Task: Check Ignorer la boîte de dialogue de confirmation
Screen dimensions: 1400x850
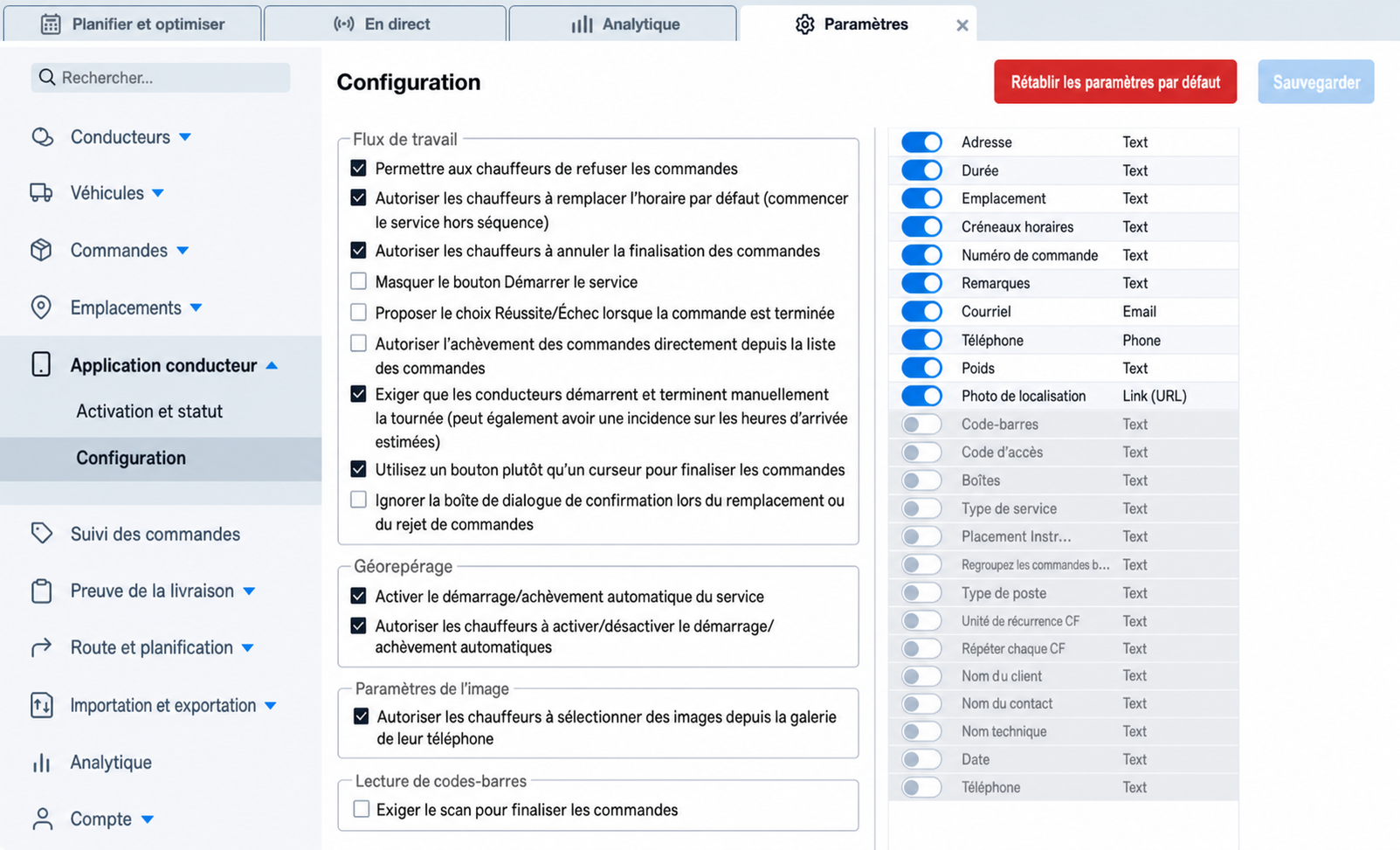Action: (x=358, y=500)
